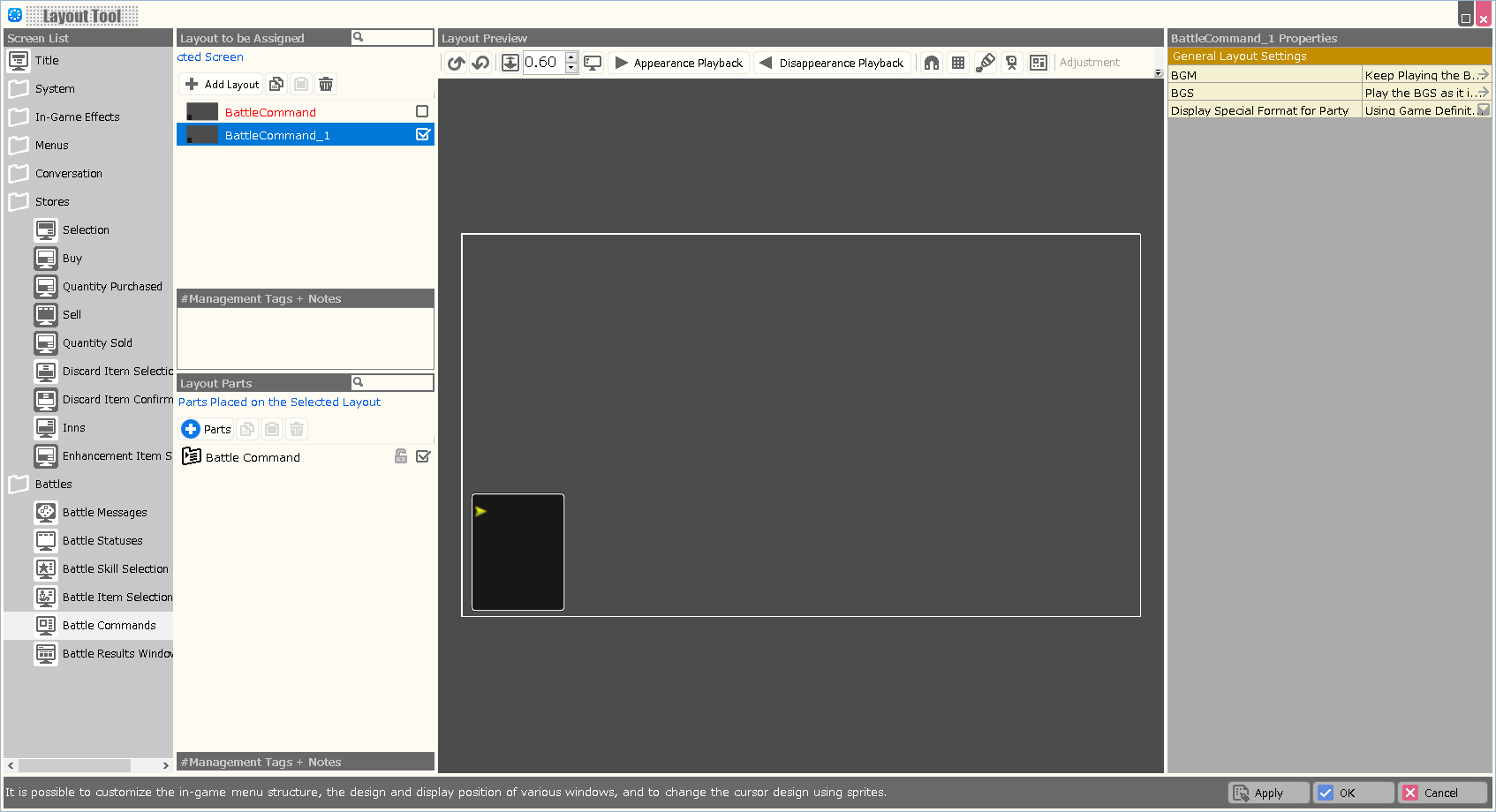Expand the Stores folder in the Screen List
This screenshot has width=1496, height=812.
coord(19,202)
